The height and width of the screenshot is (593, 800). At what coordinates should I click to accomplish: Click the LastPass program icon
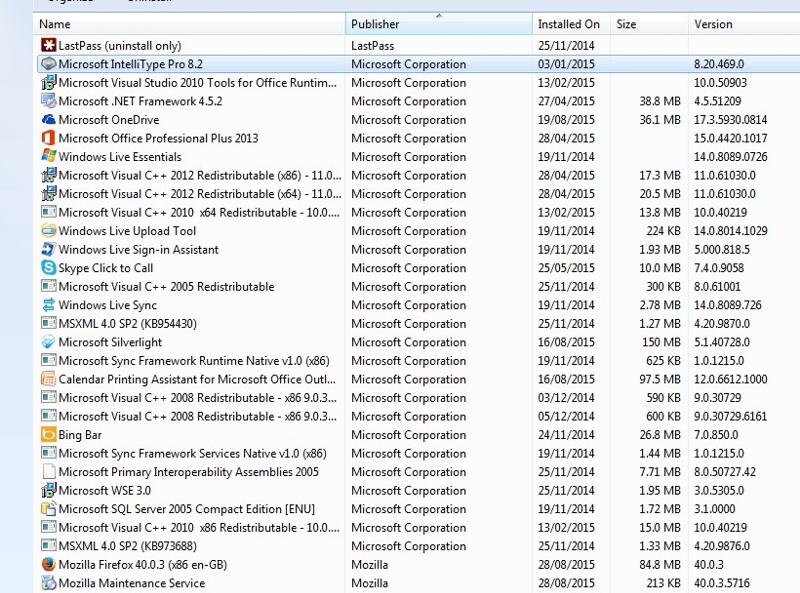point(48,46)
